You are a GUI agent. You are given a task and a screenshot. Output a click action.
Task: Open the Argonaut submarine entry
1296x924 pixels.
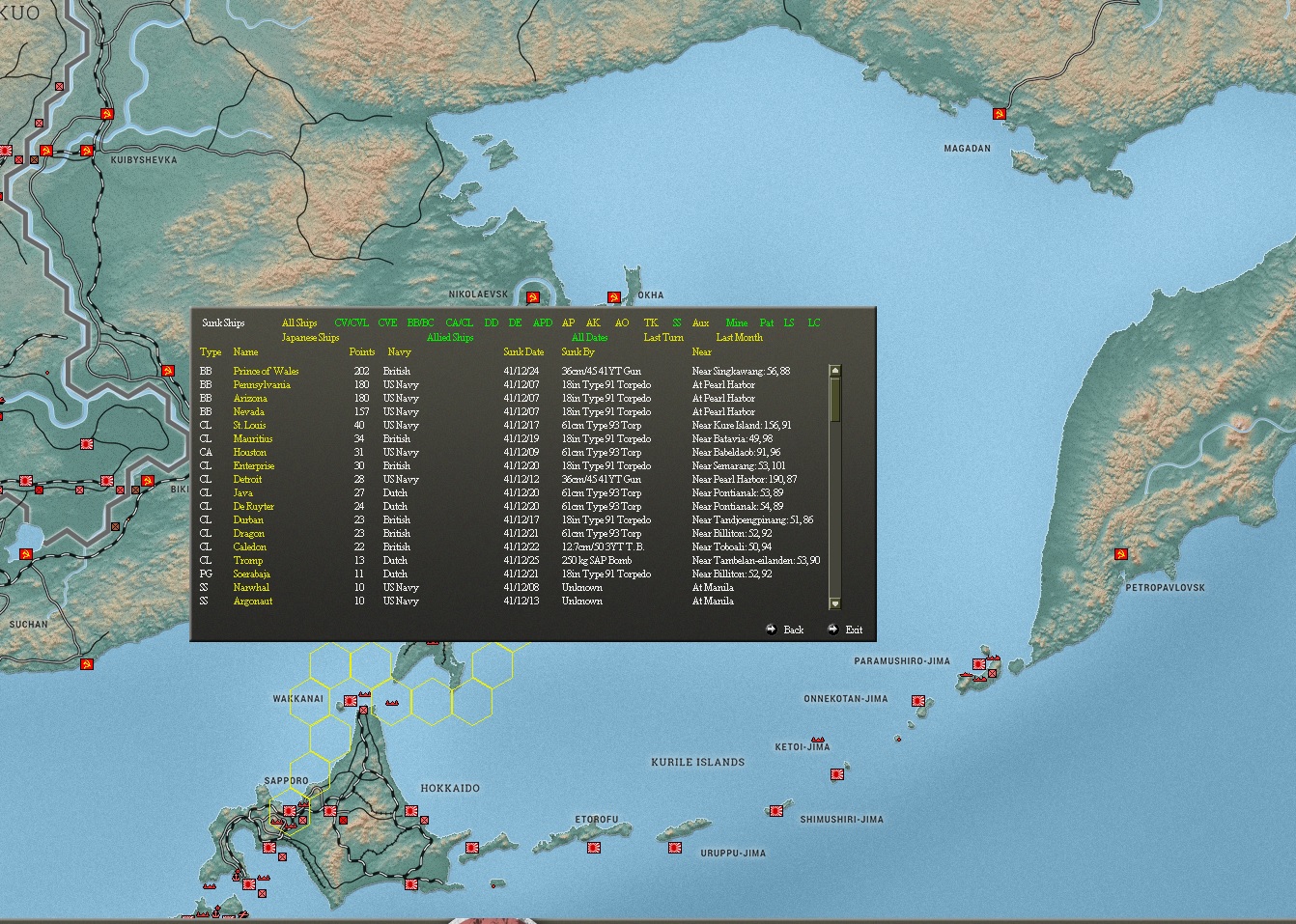[x=252, y=601]
